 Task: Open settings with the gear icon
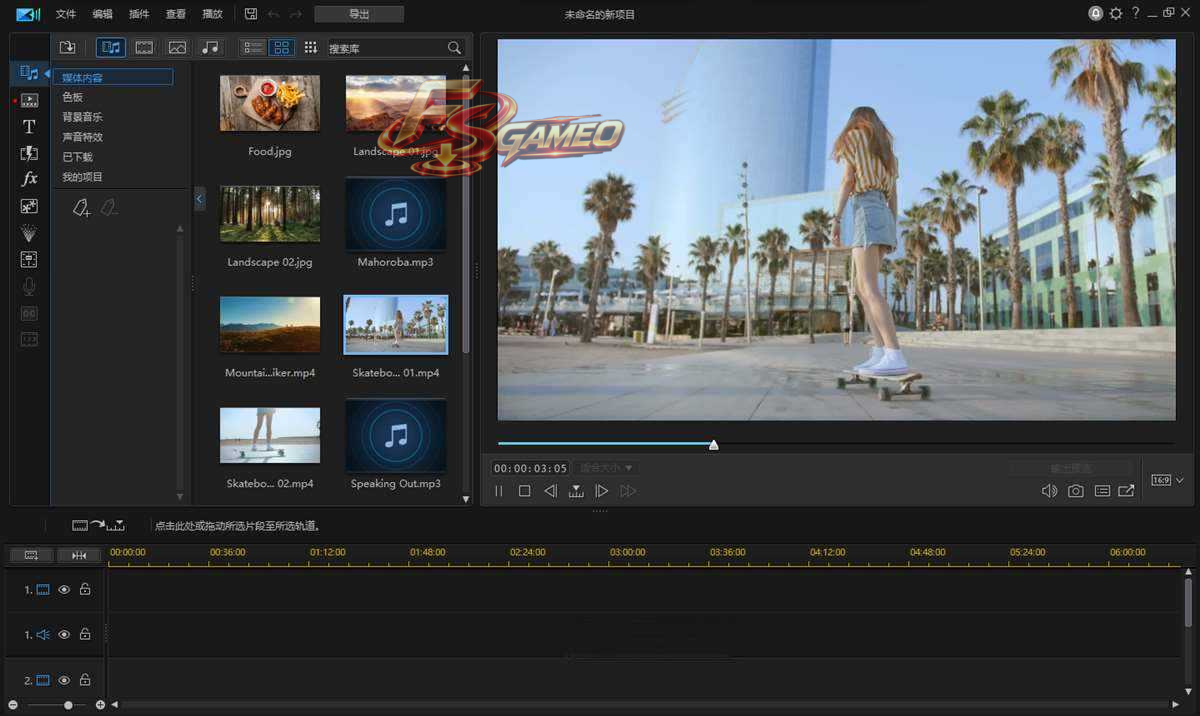tap(1115, 14)
